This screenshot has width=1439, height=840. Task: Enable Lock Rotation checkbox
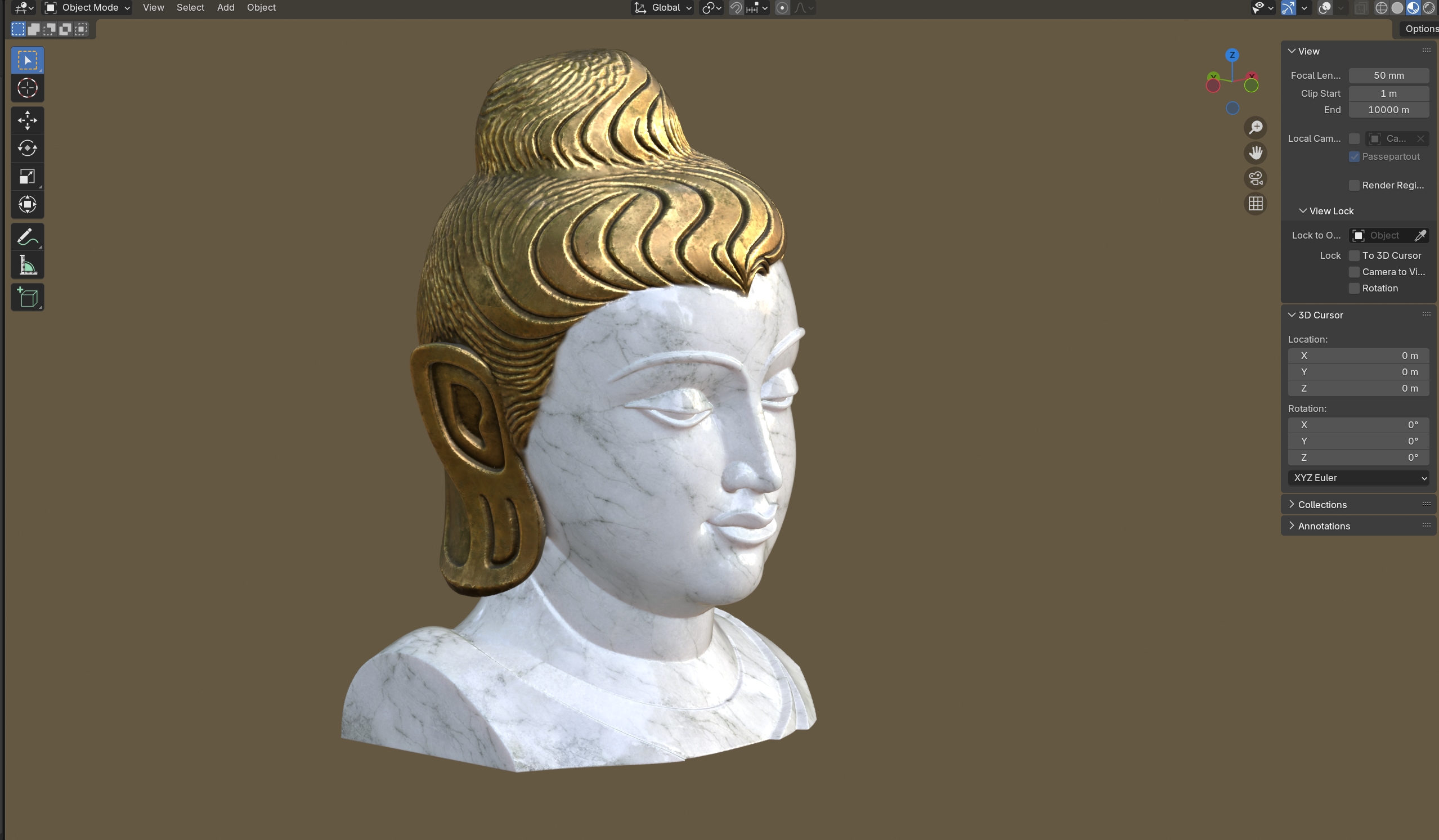(1354, 289)
